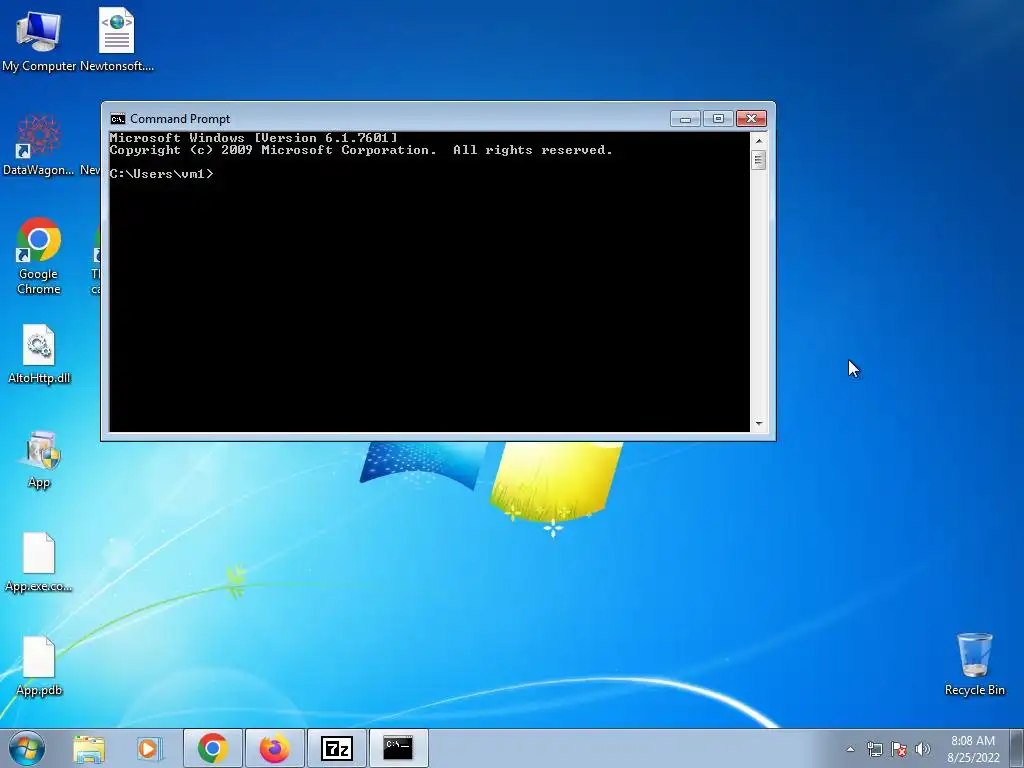This screenshot has width=1024, height=768.
Task: Click the Command Prompt scroll up arrow
Action: (x=758, y=140)
